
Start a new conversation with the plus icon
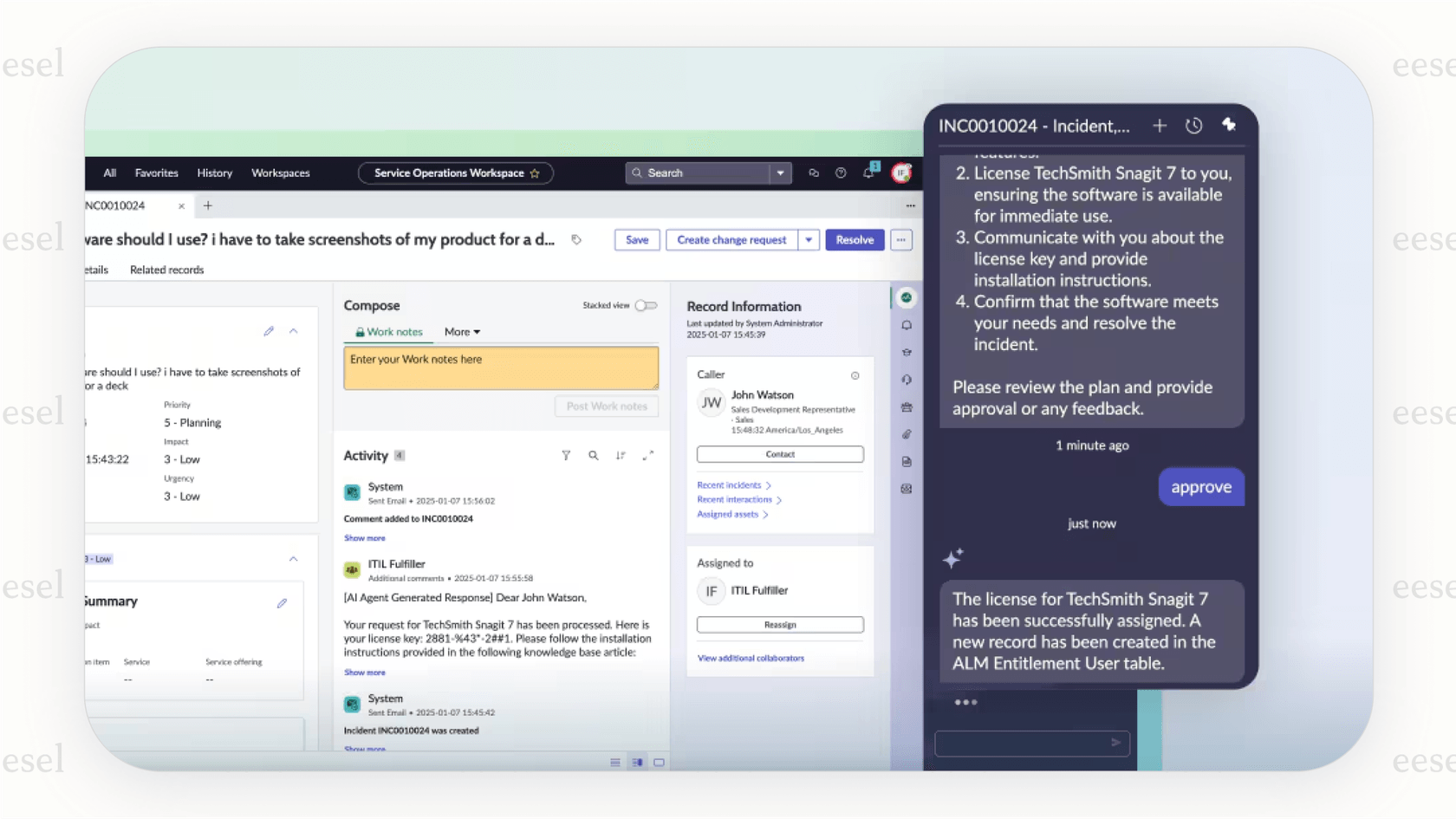point(1160,125)
